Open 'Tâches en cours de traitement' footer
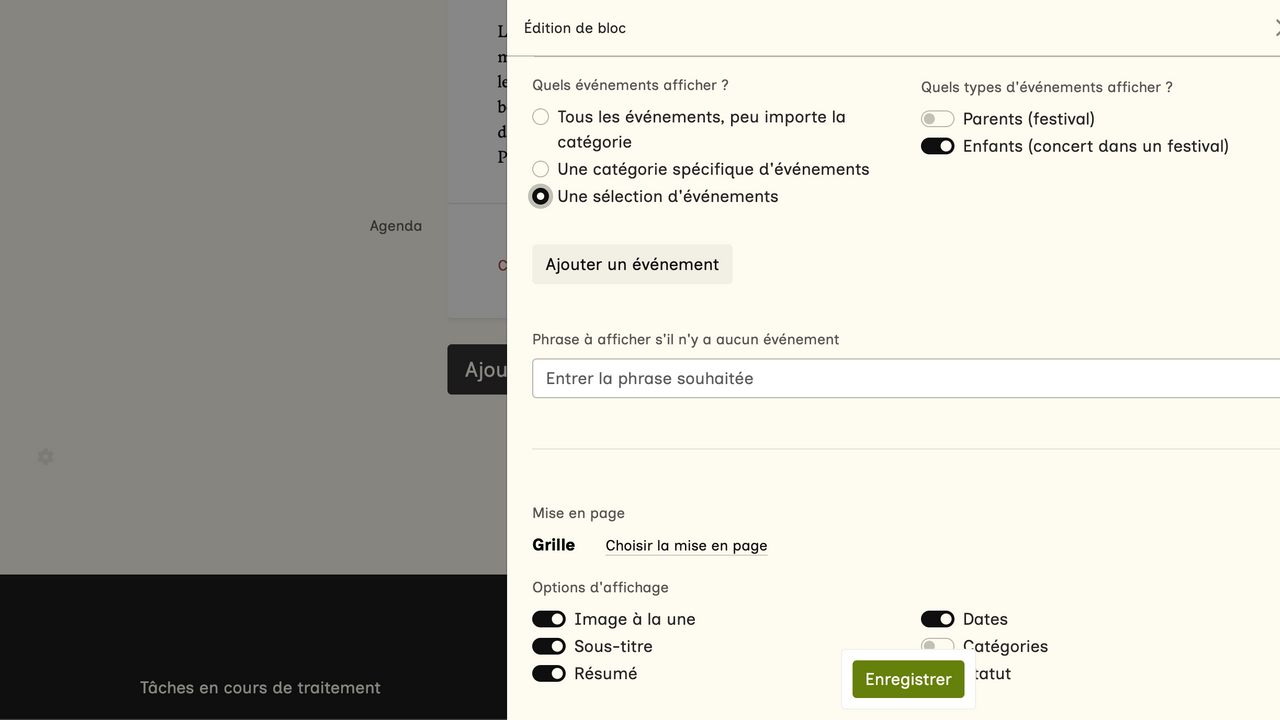Screen dimensions: 1280x720 click(x=260, y=687)
